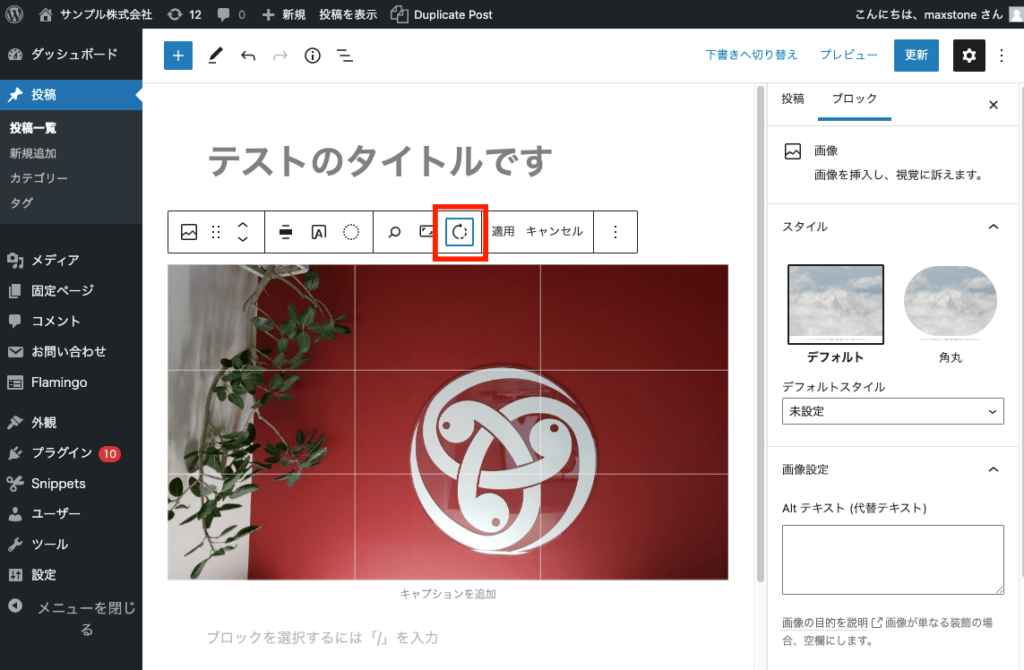Viewport: 1024px width, 670px height.
Task: Select the image rotate icon in crop toolbar
Action: tap(460, 231)
